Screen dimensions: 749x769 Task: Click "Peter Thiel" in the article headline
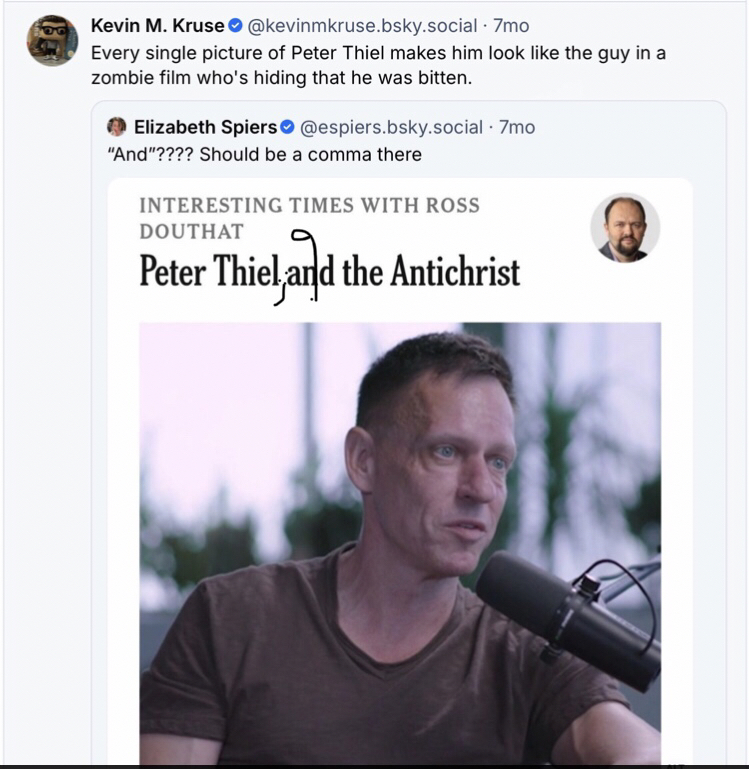[205, 272]
